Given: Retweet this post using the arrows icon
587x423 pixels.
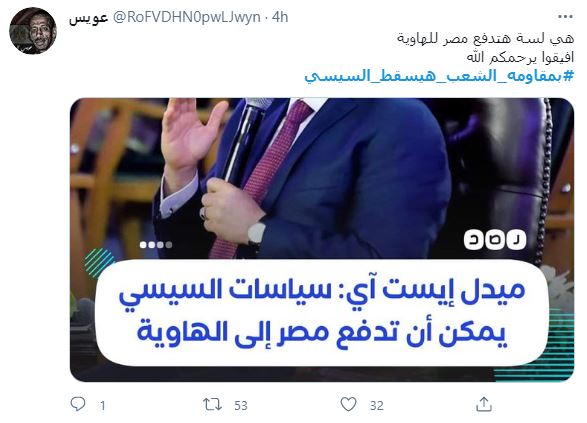Looking at the screenshot, I should tap(212, 405).
